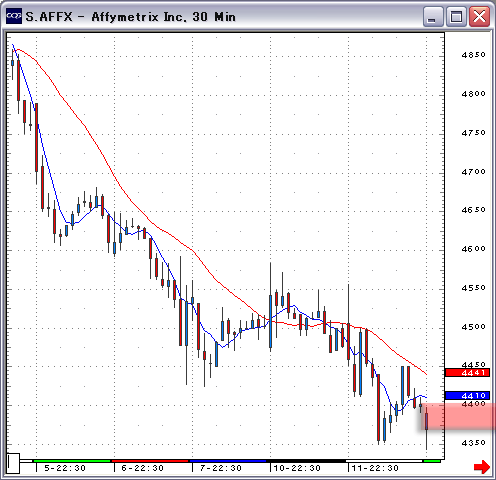Click the black session bar above 10-22:30
496x480 pixels.
click(306, 461)
